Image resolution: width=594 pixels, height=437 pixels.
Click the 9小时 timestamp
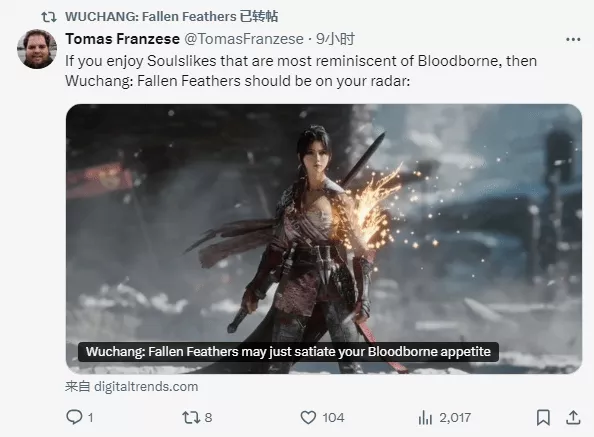point(336,39)
